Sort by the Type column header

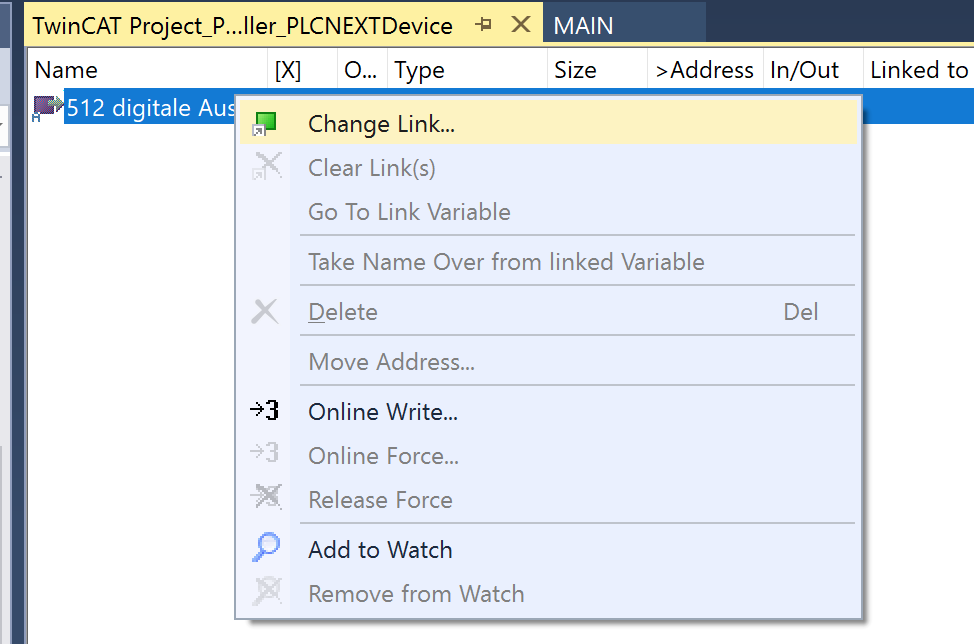pyautogui.click(x=467, y=70)
